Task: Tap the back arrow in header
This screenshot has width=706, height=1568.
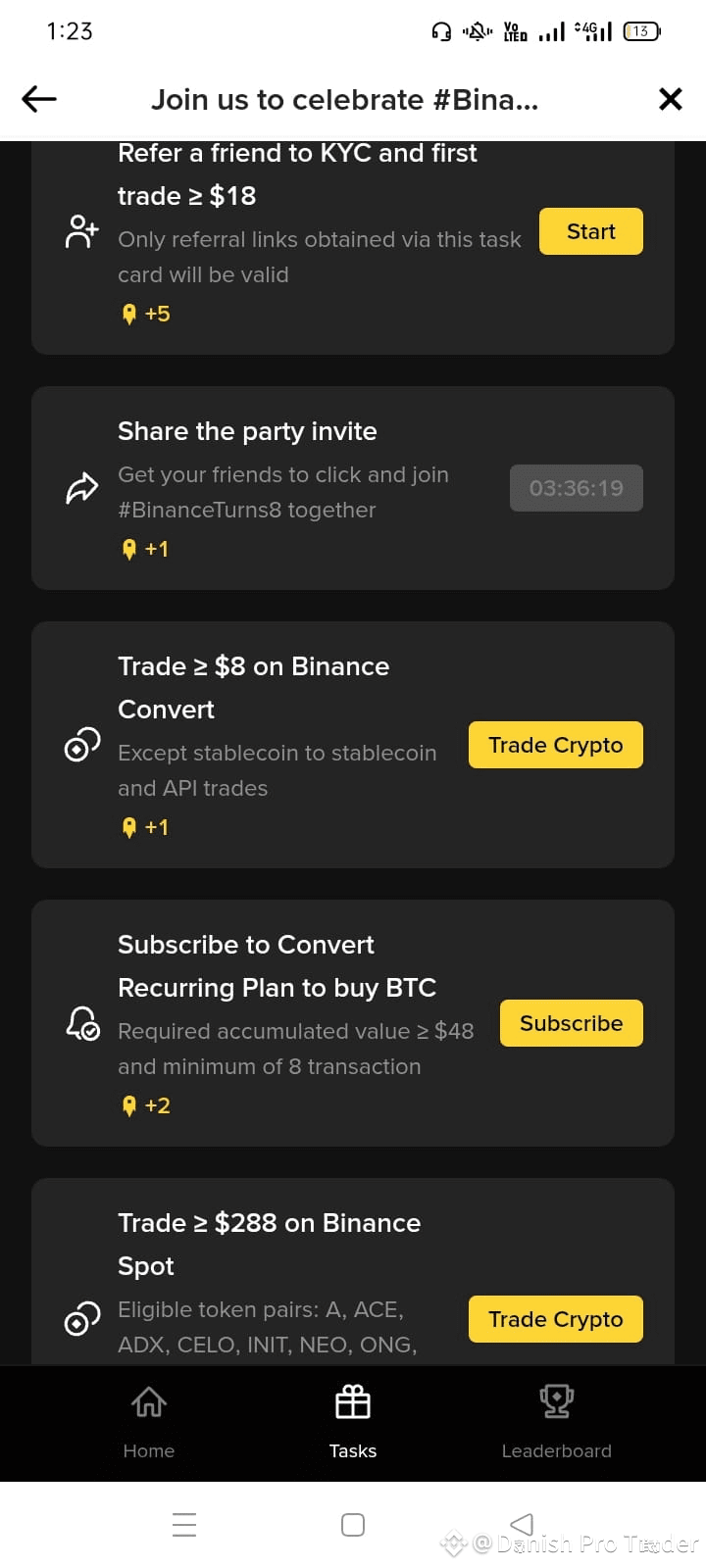Action: point(39,99)
